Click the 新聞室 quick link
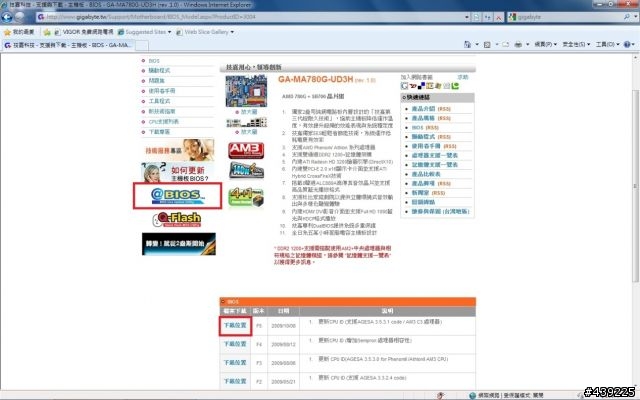Image resolution: width=640 pixels, height=400 pixels. pos(420,193)
